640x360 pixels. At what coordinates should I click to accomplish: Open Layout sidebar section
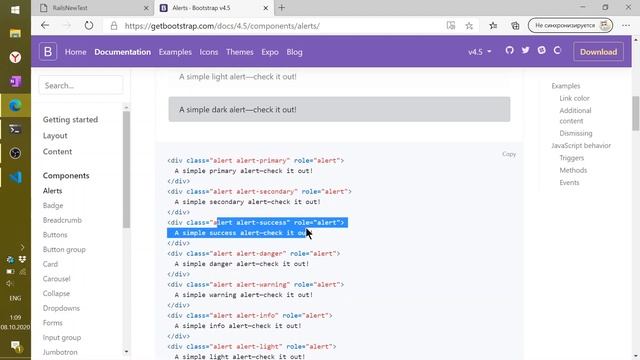click(x=55, y=136)
